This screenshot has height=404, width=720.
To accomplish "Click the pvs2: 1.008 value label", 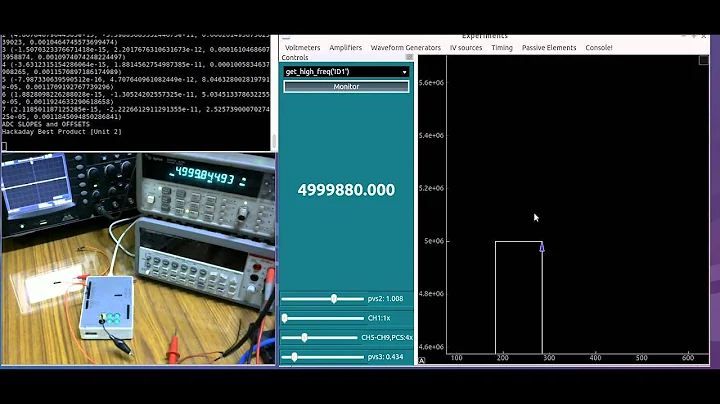I will [385, 299].
